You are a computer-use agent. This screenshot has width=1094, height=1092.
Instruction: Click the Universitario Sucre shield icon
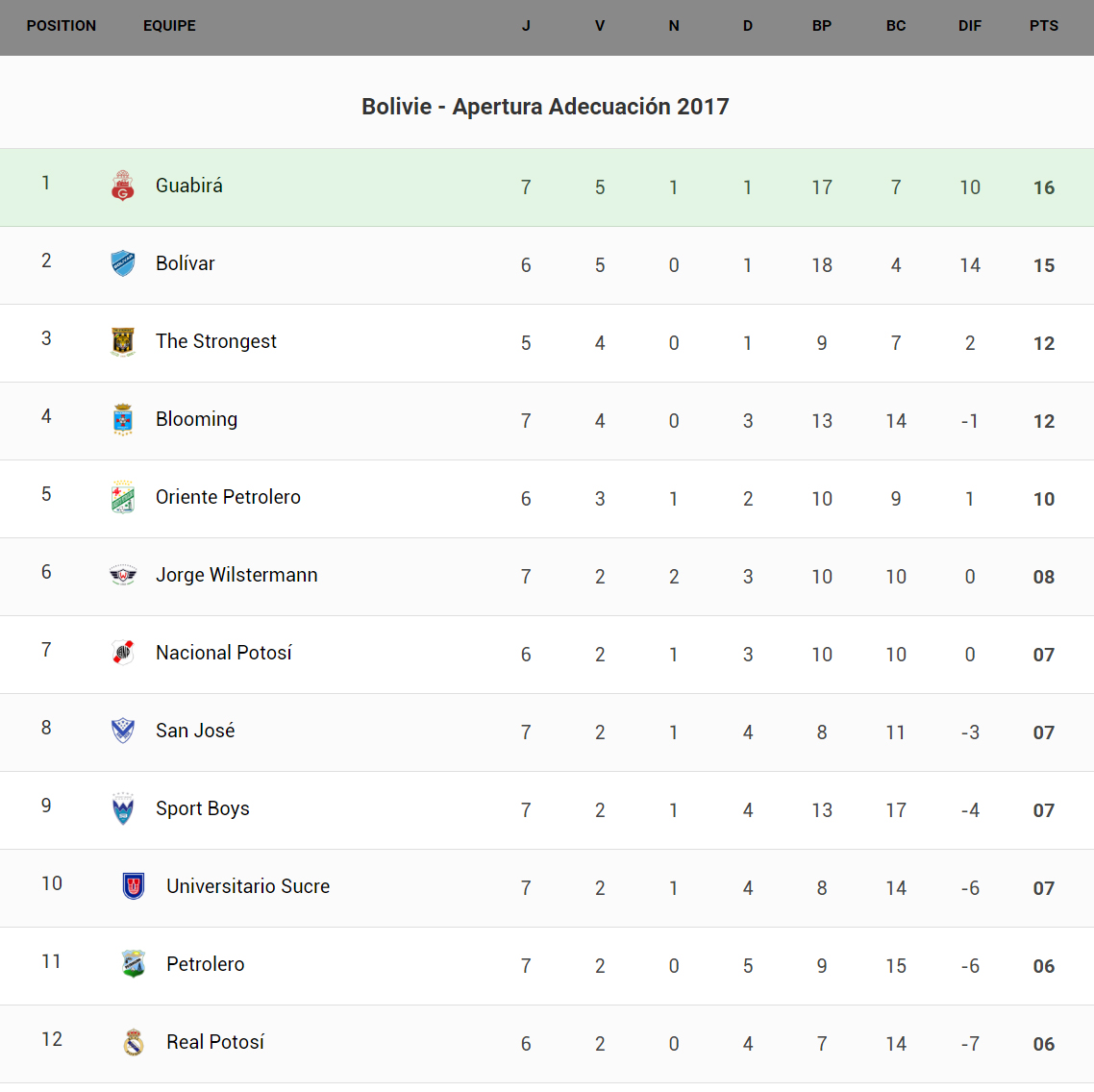pos(134,886)
